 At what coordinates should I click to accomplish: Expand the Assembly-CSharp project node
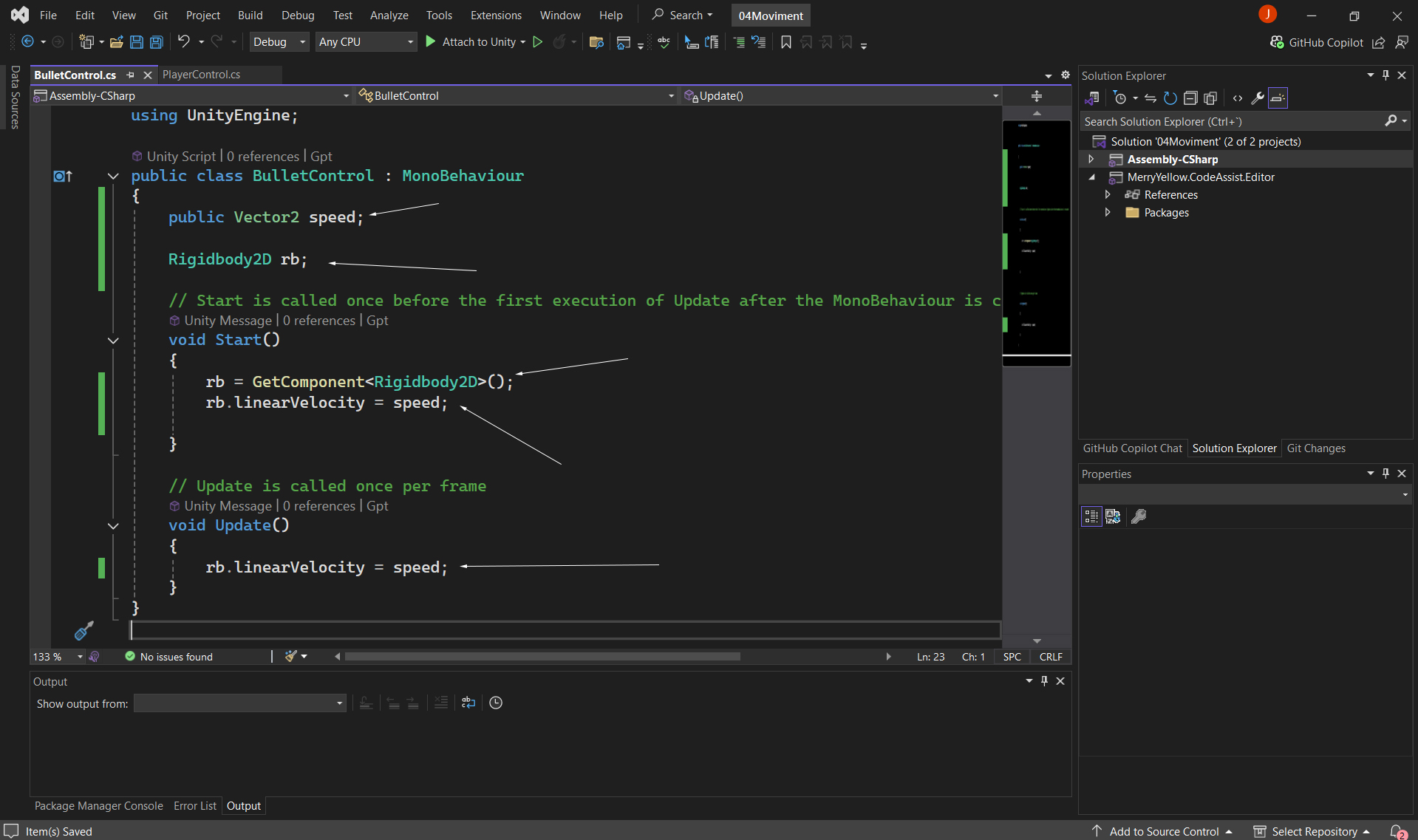(1091, 160)
